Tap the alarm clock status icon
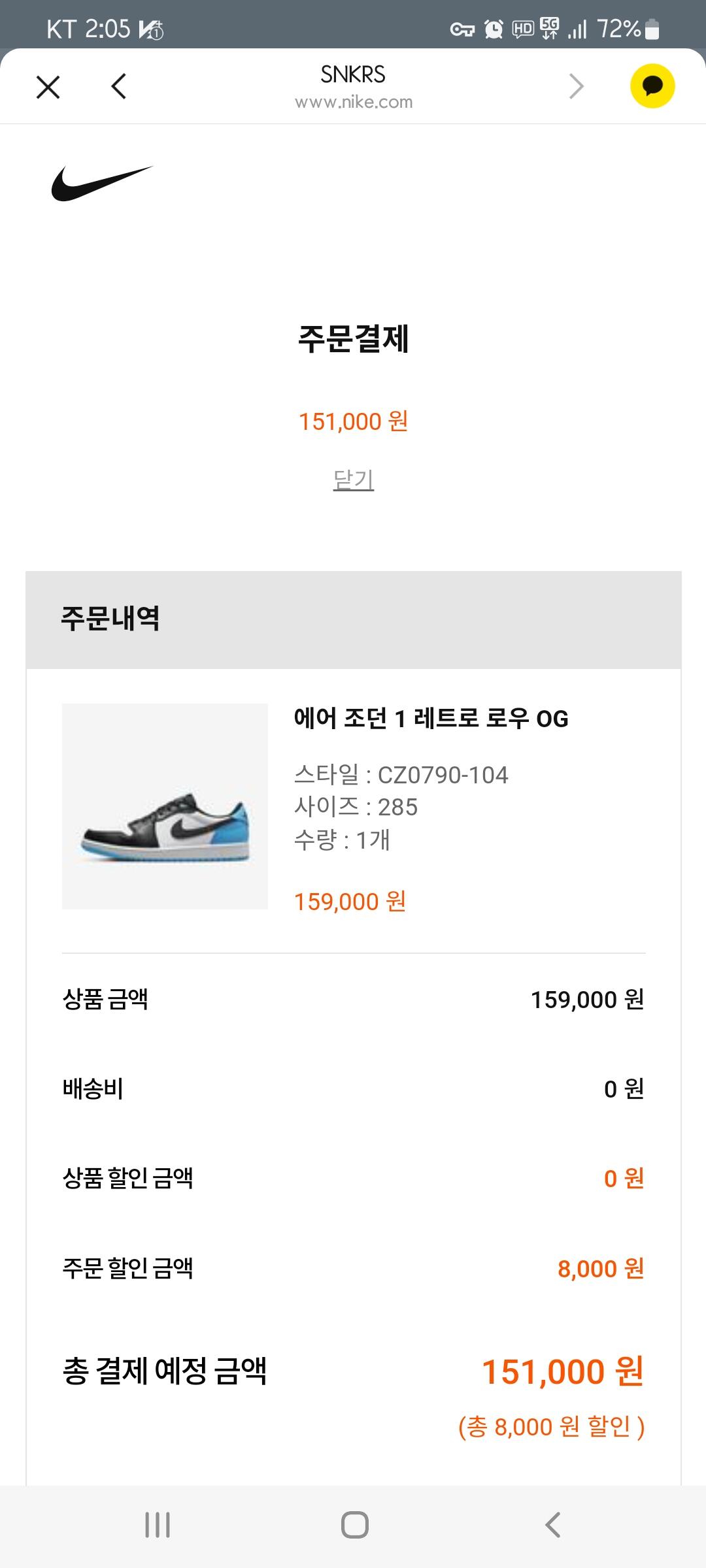706x1568 pixels. tap(494, 29)
